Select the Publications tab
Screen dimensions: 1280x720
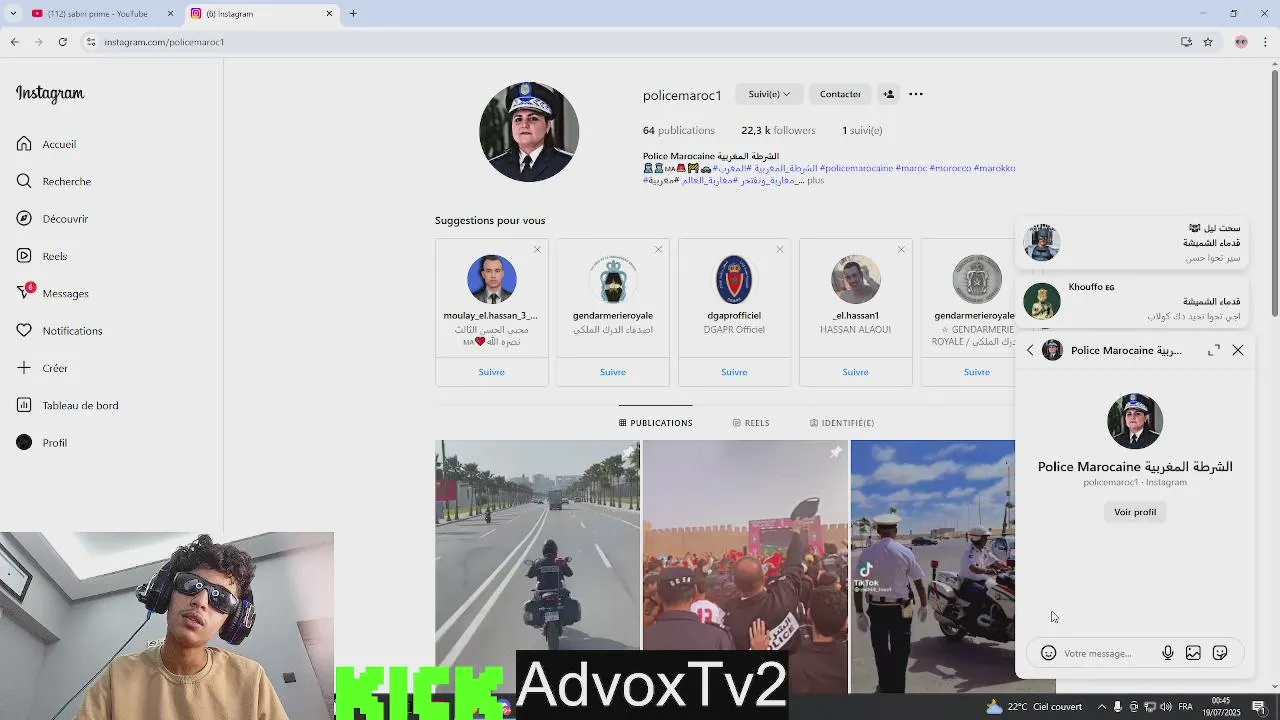655,423
